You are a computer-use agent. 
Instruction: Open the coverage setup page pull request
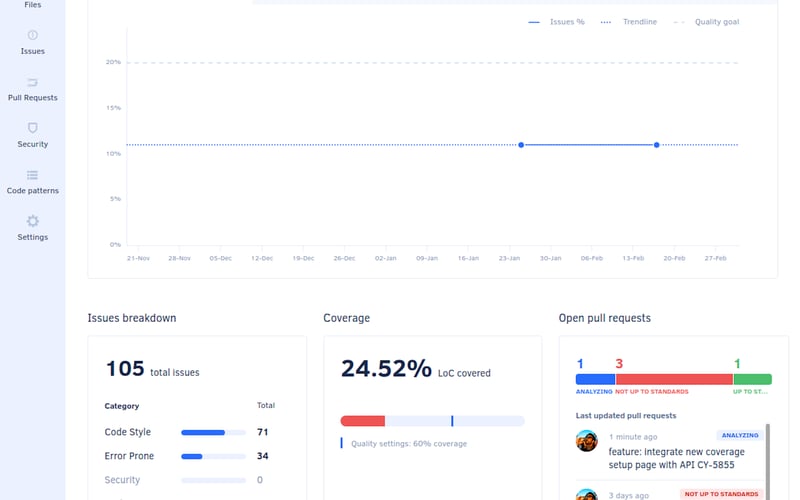coord(676,458)
